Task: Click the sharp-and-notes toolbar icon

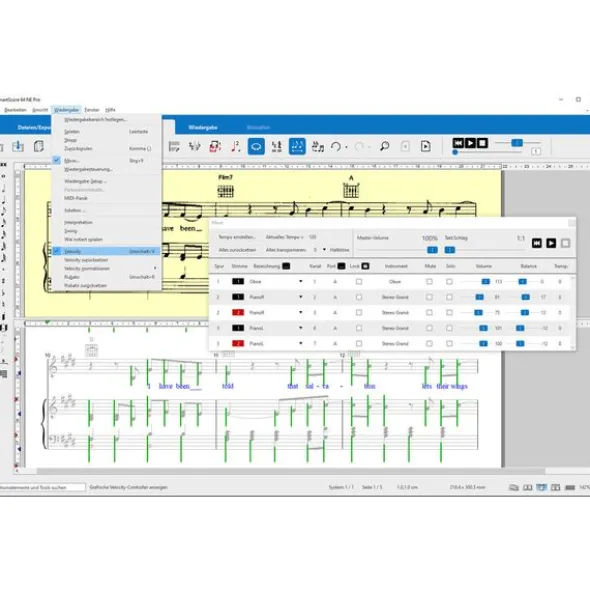Action: (x=318, y=146)
